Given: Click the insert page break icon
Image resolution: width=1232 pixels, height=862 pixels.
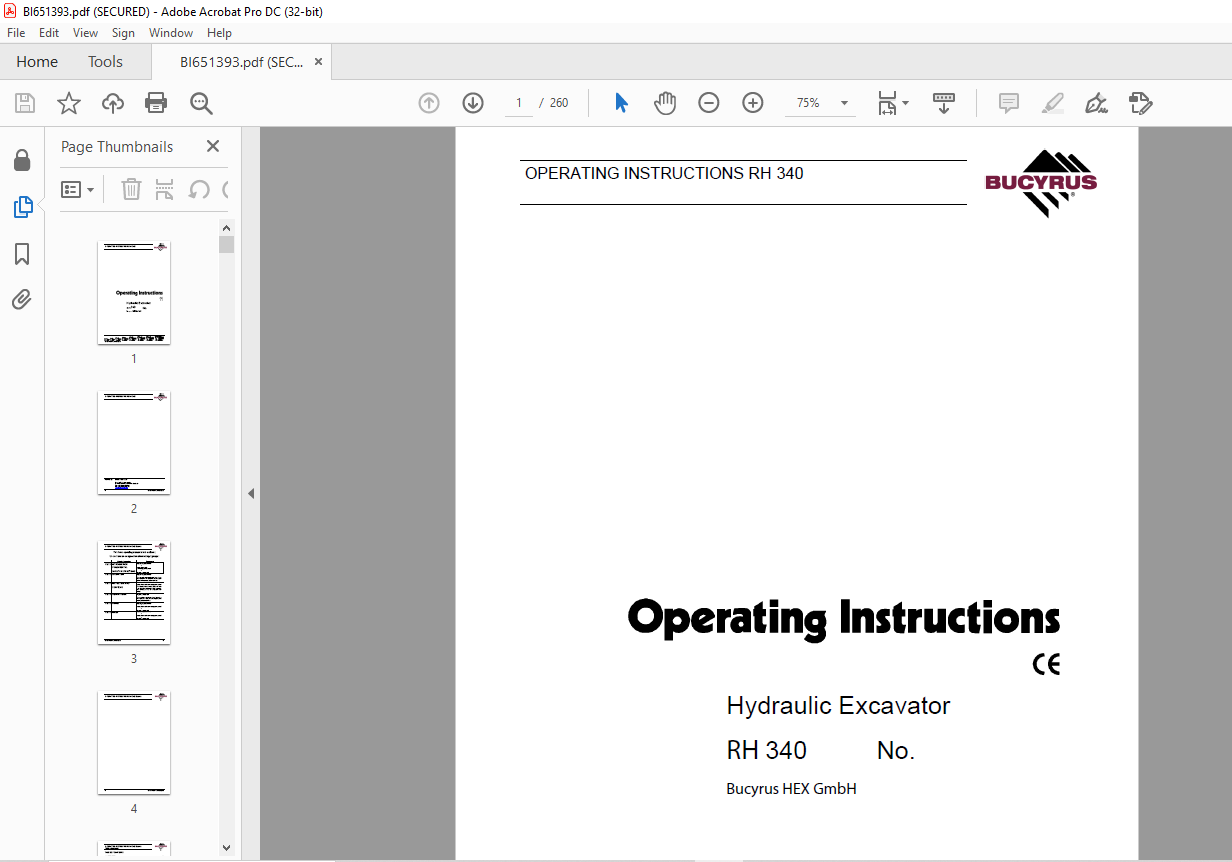Looking at the screenshot, I should point(165,189).
